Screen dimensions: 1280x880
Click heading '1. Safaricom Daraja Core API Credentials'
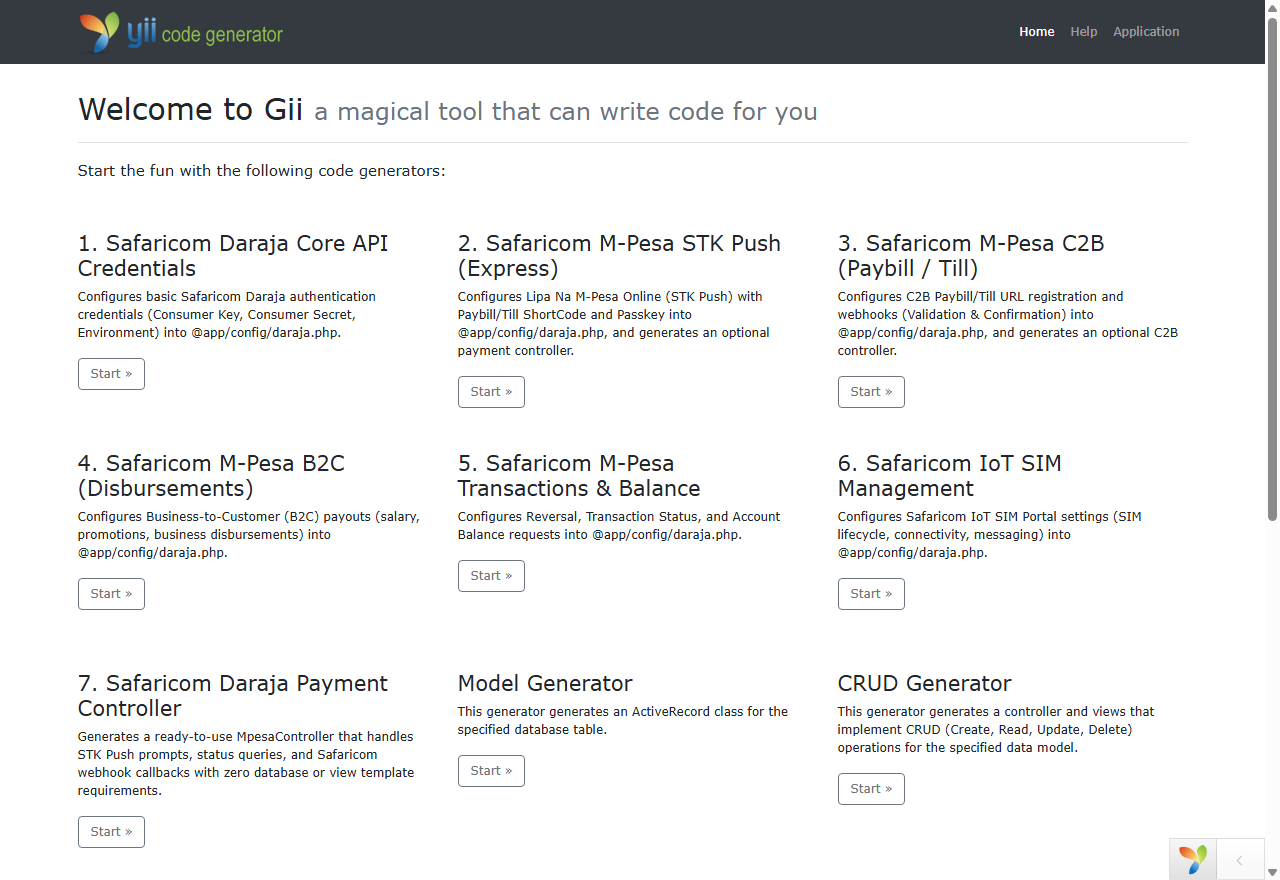coord(233,256)
